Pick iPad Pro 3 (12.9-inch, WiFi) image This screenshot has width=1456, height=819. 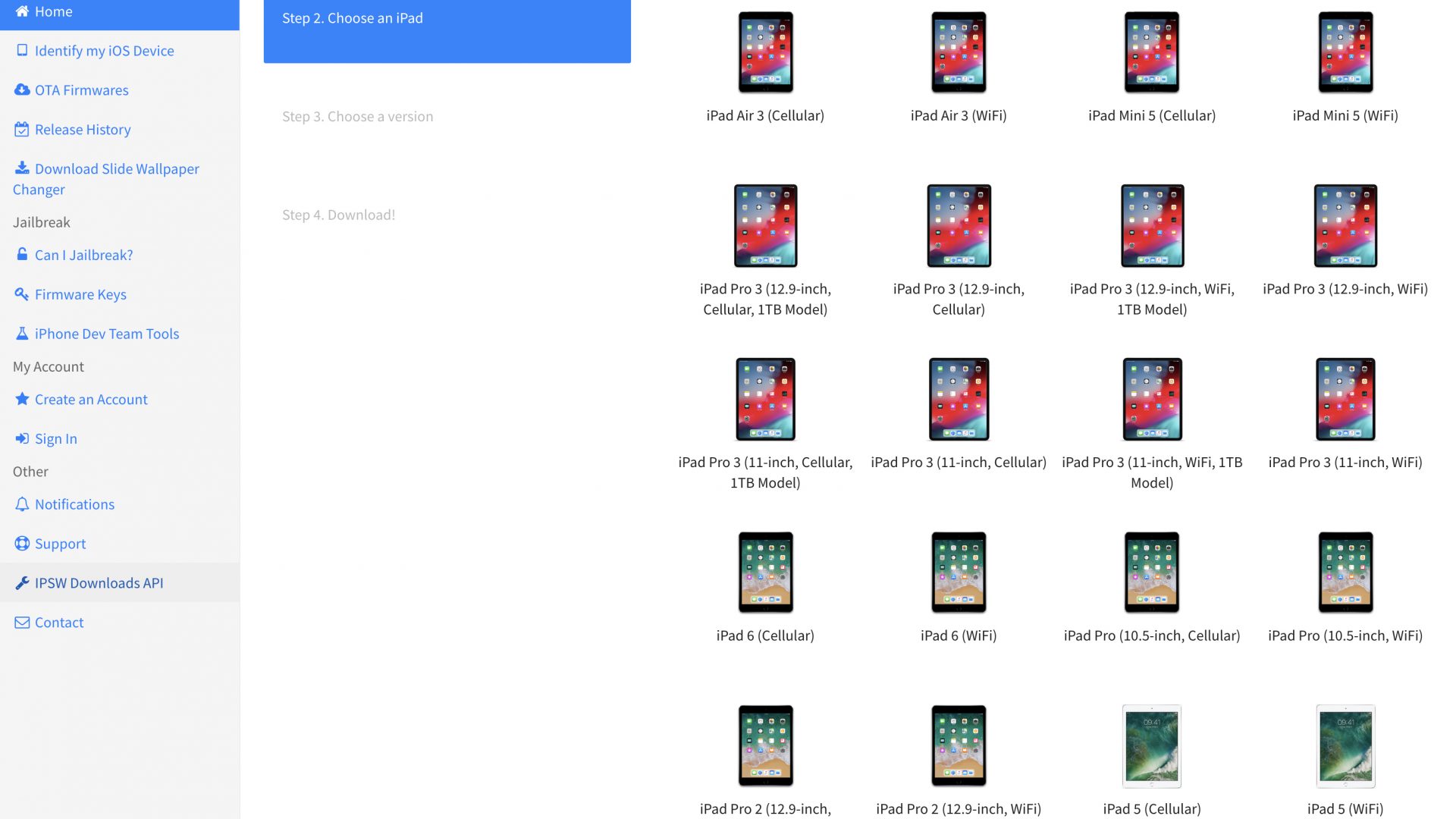click(1345, 226)
